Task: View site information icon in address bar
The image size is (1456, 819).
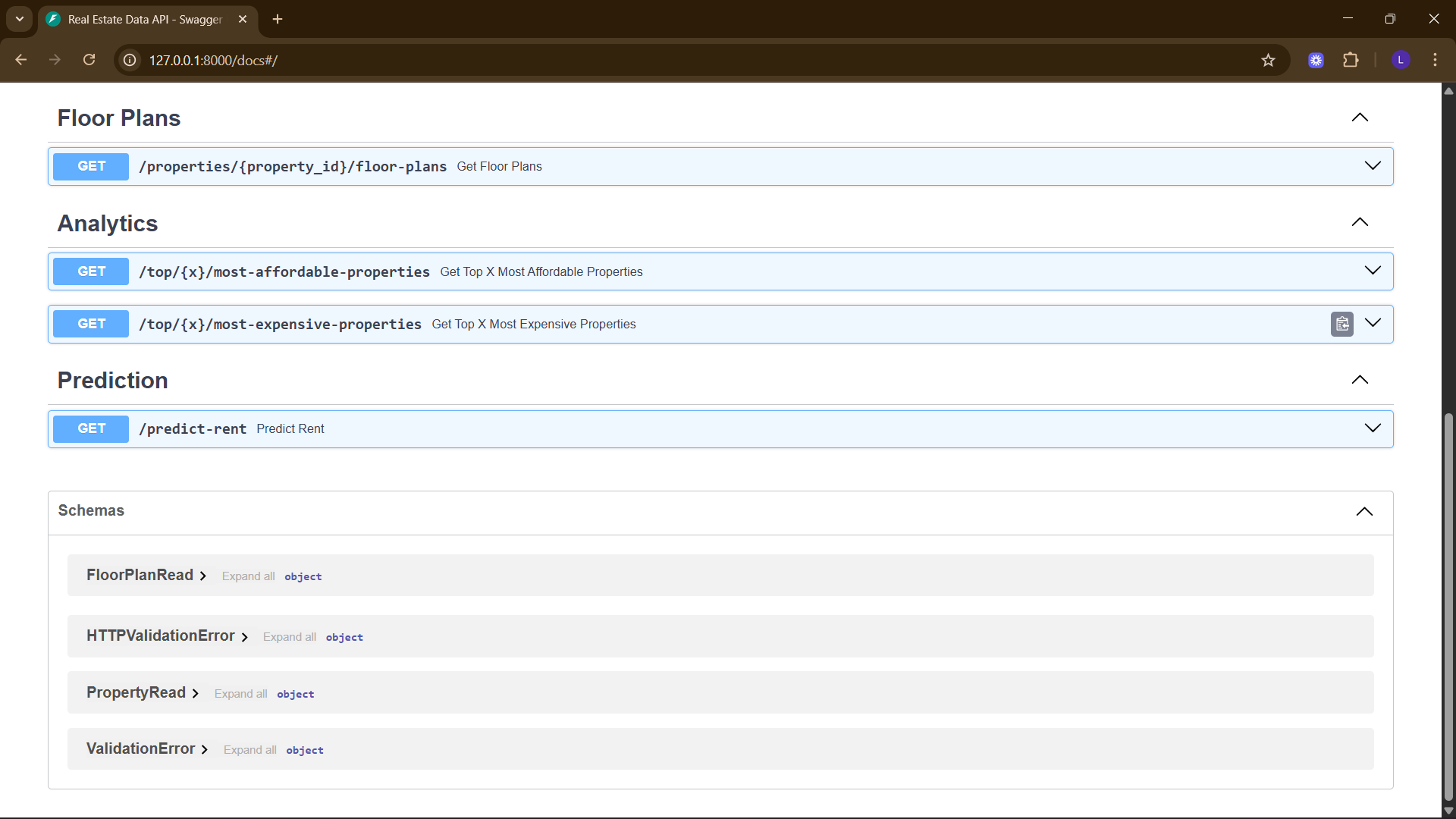Action: coord(130,60)
